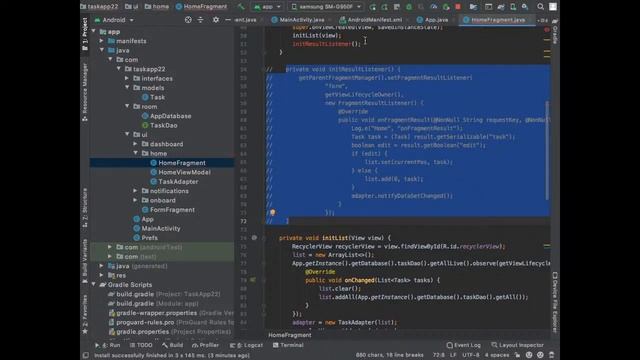The width and height of the screenshot is (640, 360).
Task: Click override gutter icon beside onChanged
Action: click(x=253, y=280)
